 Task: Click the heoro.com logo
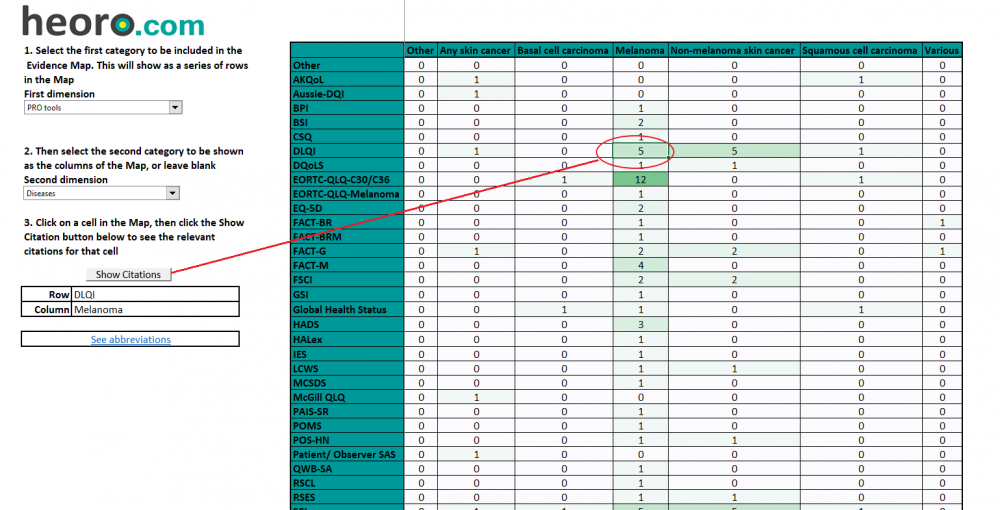[x=113, y=21]
